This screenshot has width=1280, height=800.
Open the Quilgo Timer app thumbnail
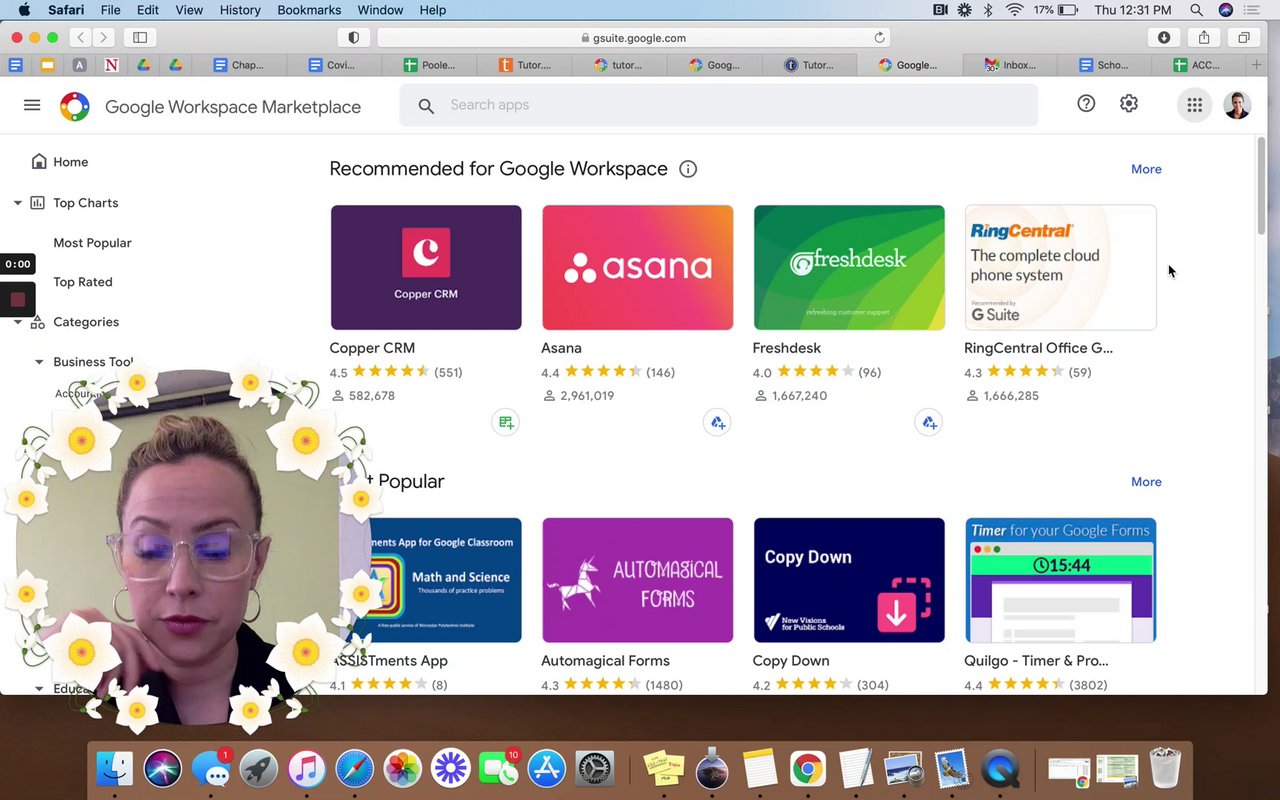pyautogui.click(x=1060, y=580)
